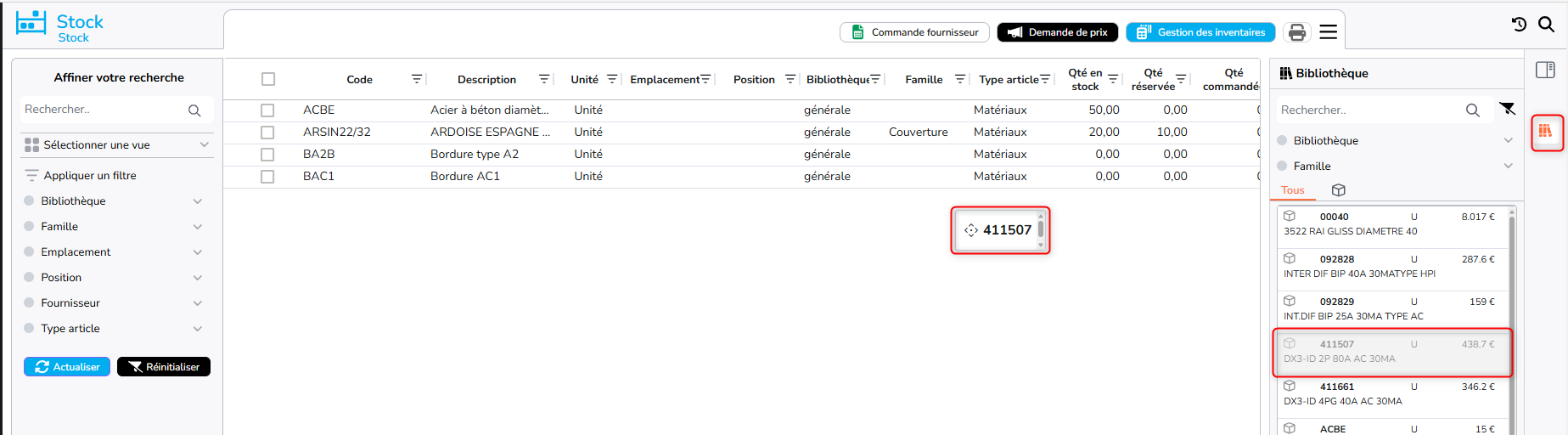This screenshot has height=435, width=1568.
Task: Open Position column filter icon
Action: click(790, 79)
